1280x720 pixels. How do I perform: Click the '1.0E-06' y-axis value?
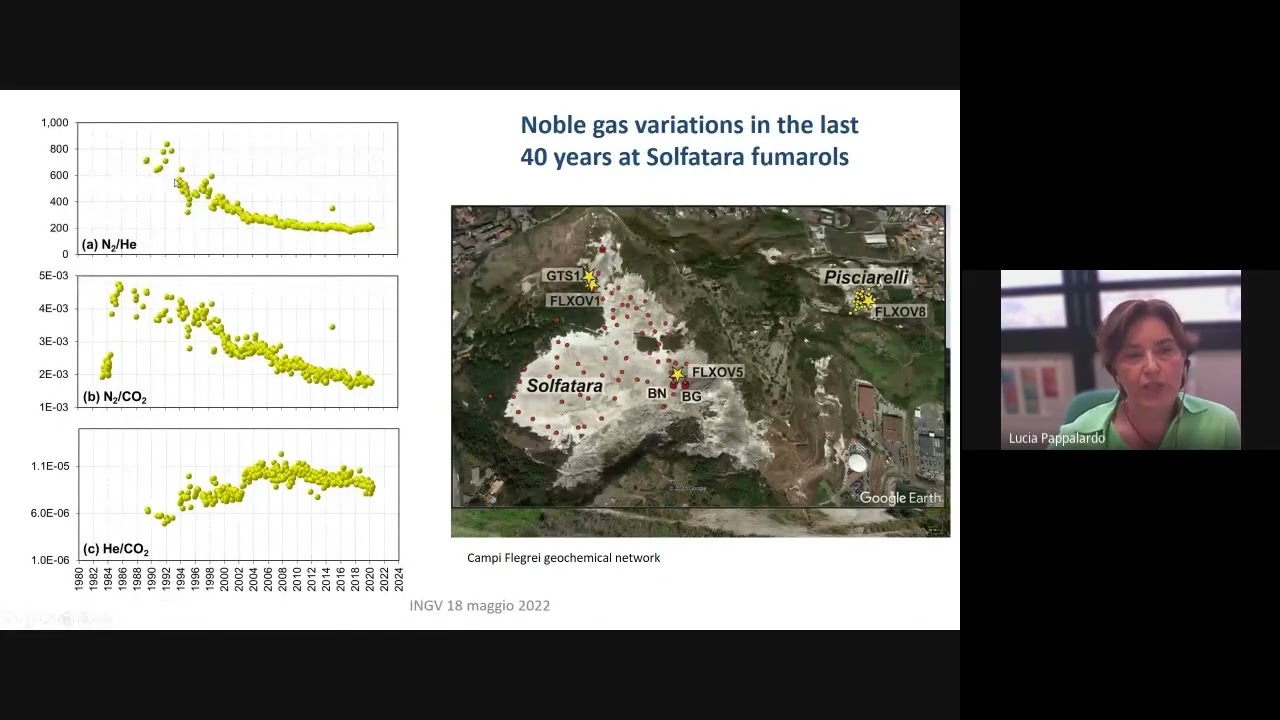pyautogui.click(x=50, y=560)
